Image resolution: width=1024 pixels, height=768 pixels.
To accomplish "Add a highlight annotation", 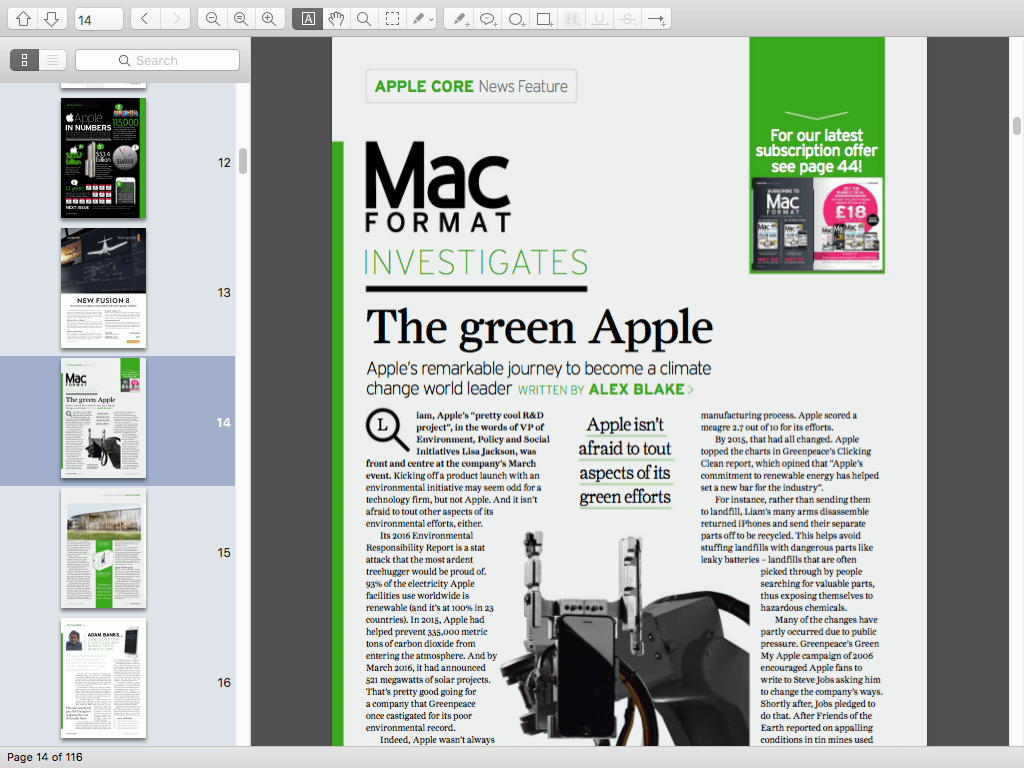I will coord(572,19).
